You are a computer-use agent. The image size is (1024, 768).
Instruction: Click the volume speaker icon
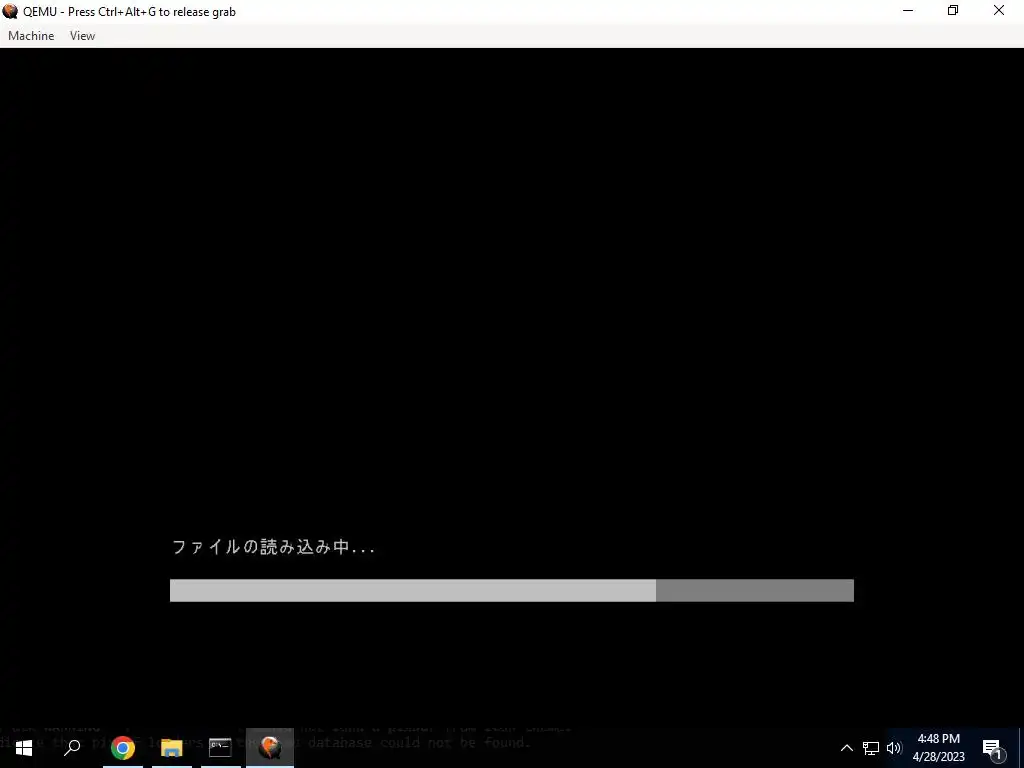[x=894, y=748]
